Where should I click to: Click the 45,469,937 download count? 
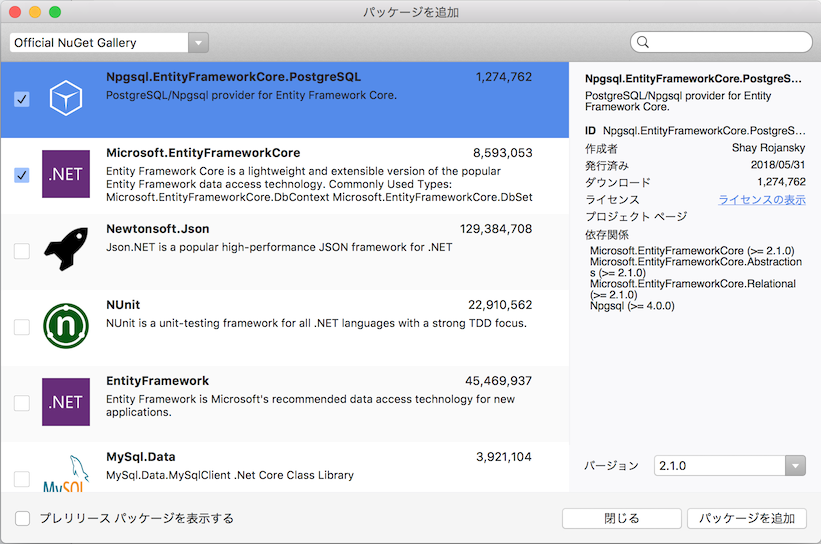point(498,381)
